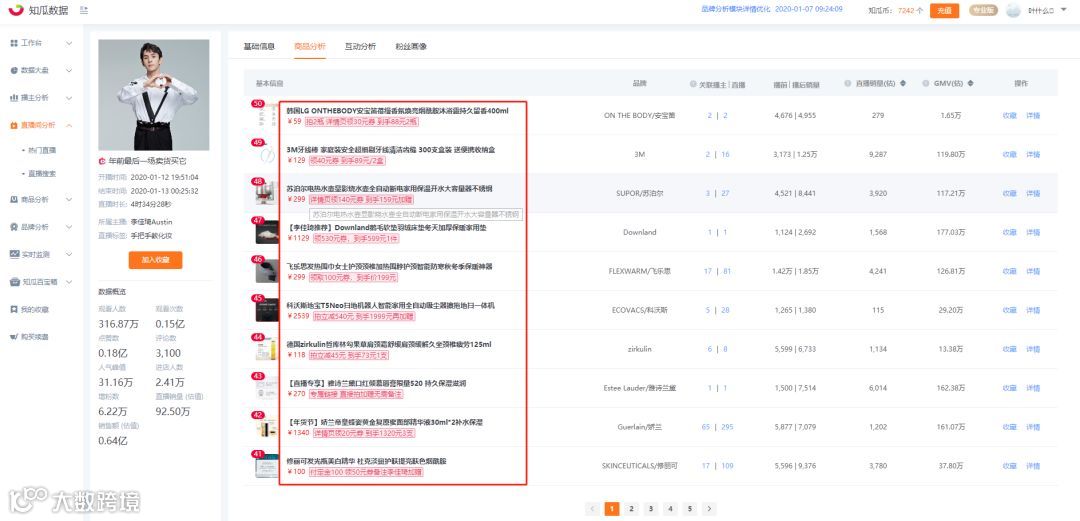The width and height of the screenshot is (1080, 521).
Task: Click the Downland mattress product thumbnail
Action: pos(267,232)
